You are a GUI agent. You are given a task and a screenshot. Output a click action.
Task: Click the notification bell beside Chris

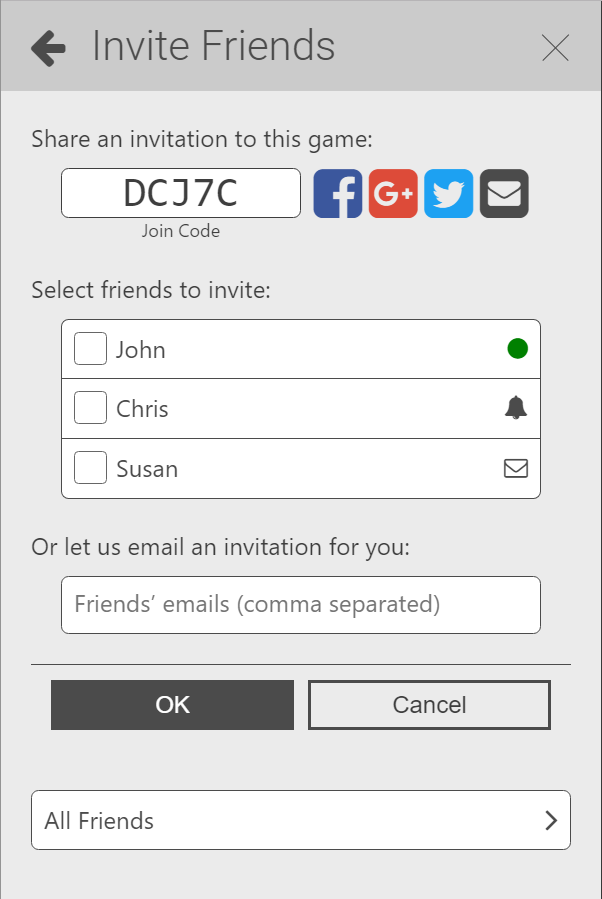(515, 408)
